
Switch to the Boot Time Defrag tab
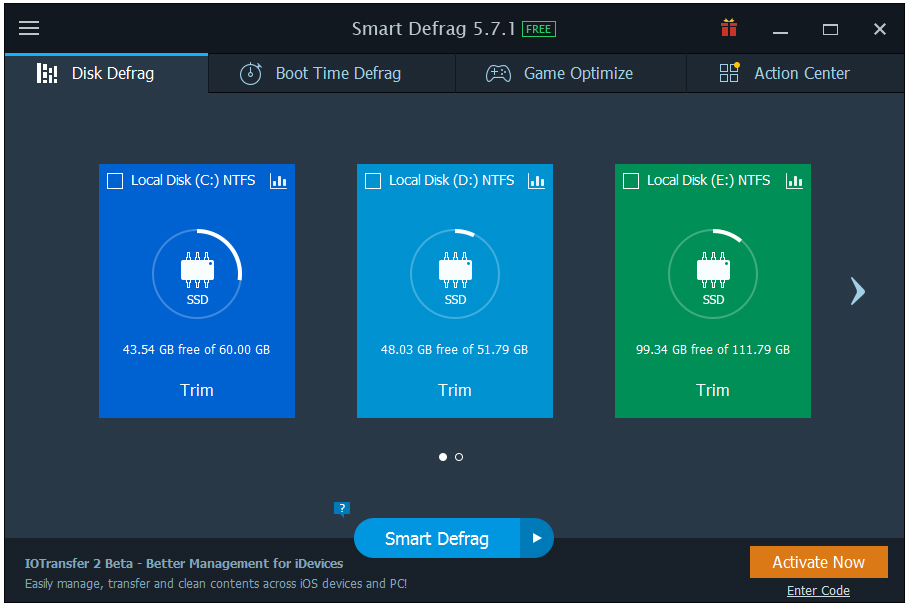[332, 73]
